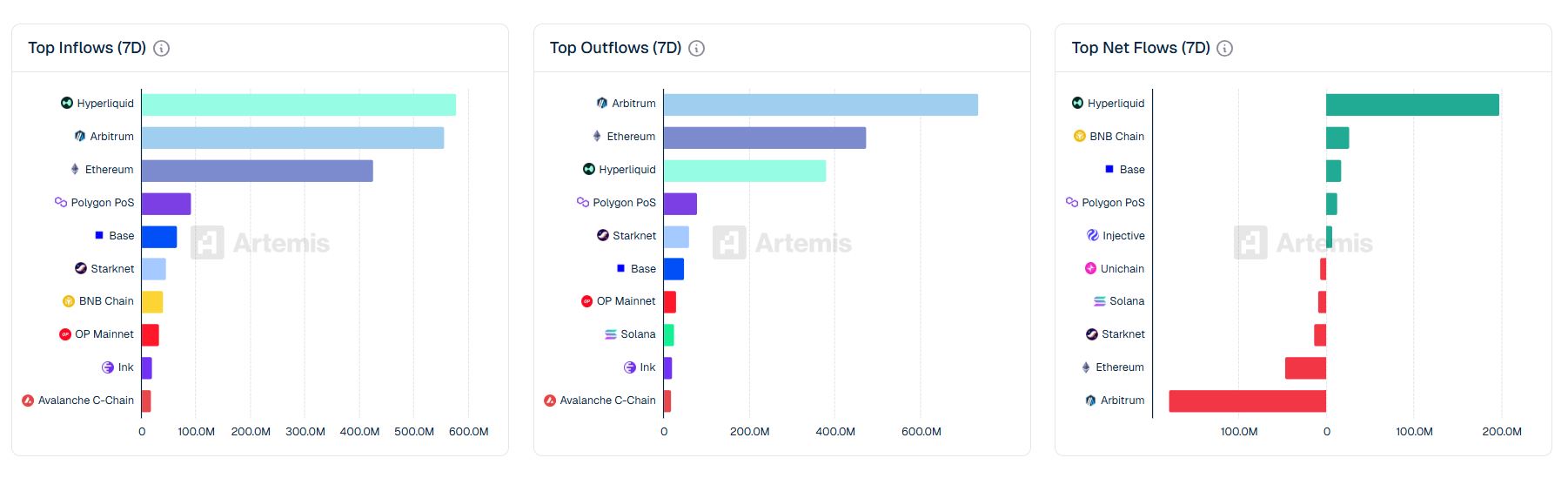Click the red Arbitrum net flow bar
1568x478 pixels.
coord(1247,401)
